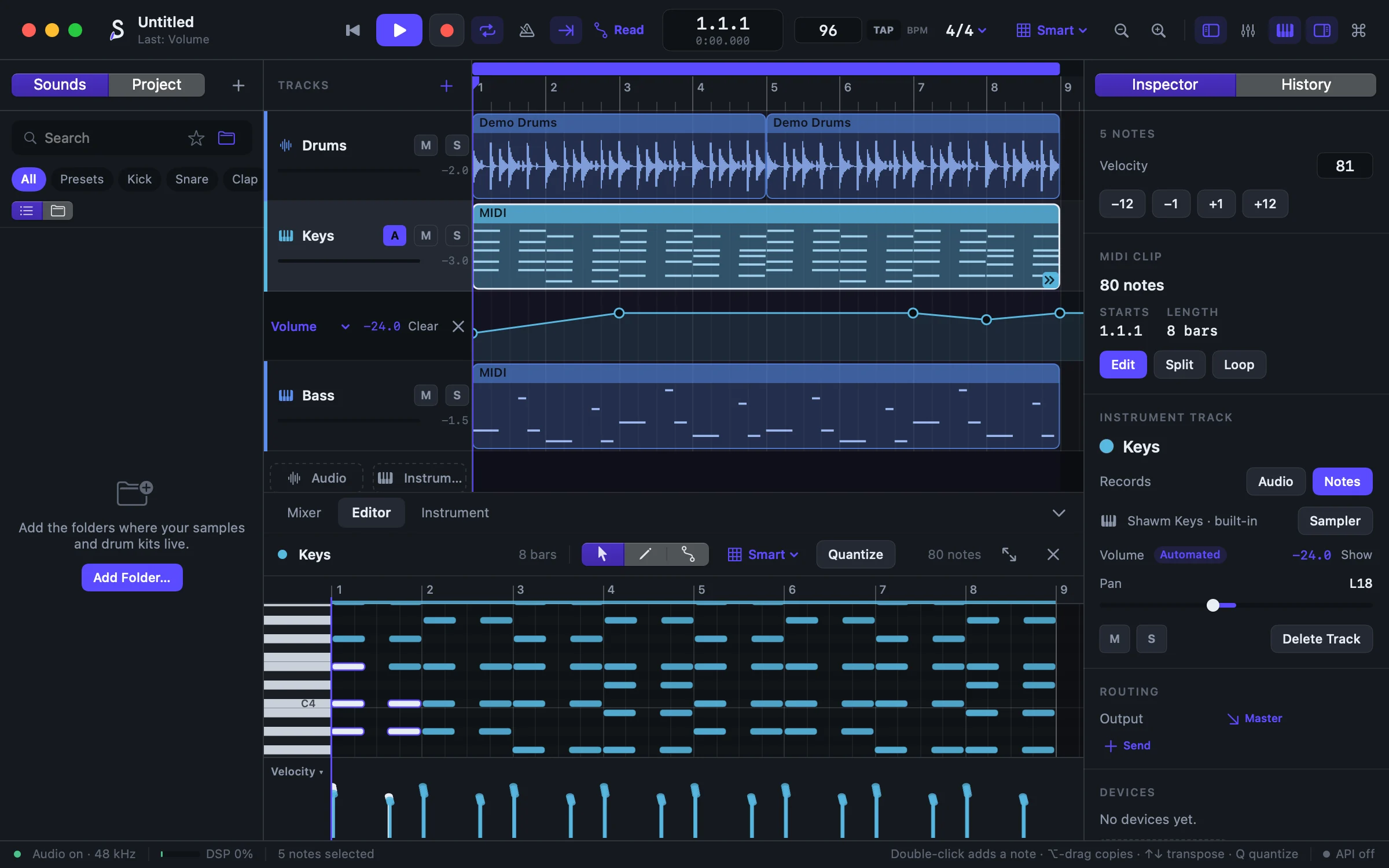Viewport: 1389px width, 868px height.
Task: Open the 4/4 time signature dropdown
Action: [966, 30]
